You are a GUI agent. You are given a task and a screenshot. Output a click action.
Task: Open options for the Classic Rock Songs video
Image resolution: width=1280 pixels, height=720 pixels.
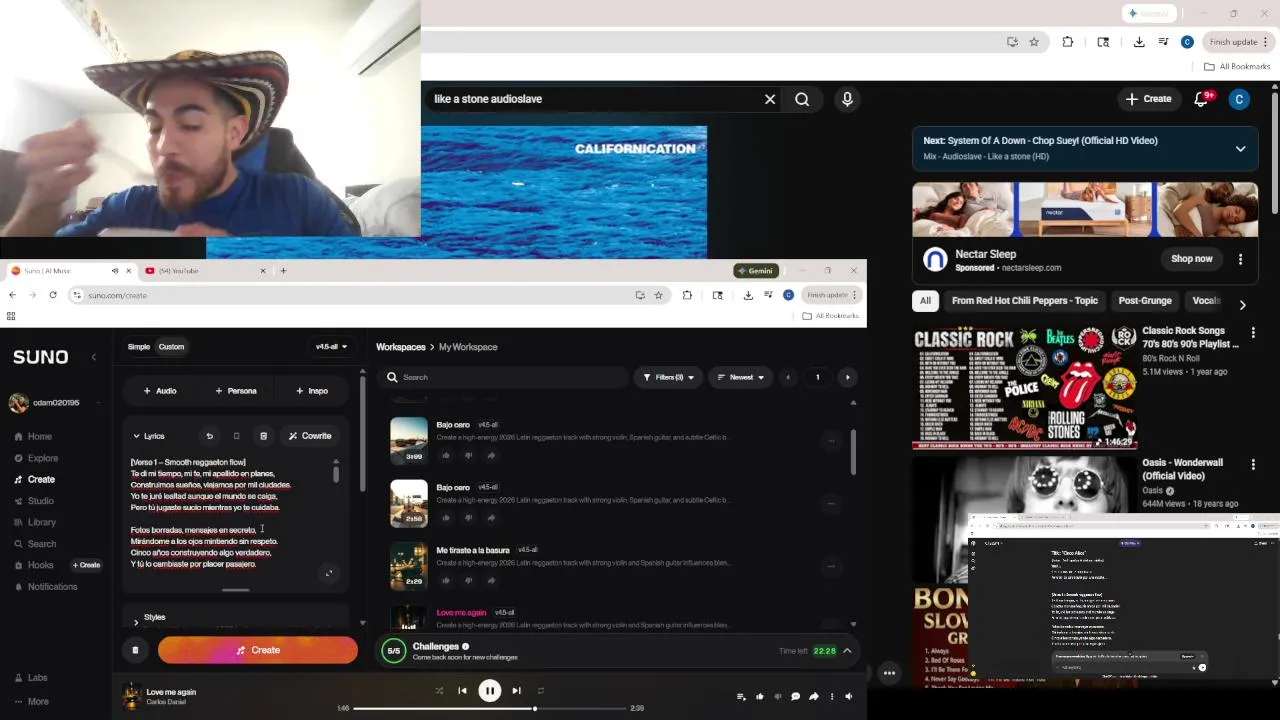(1253, 332)
